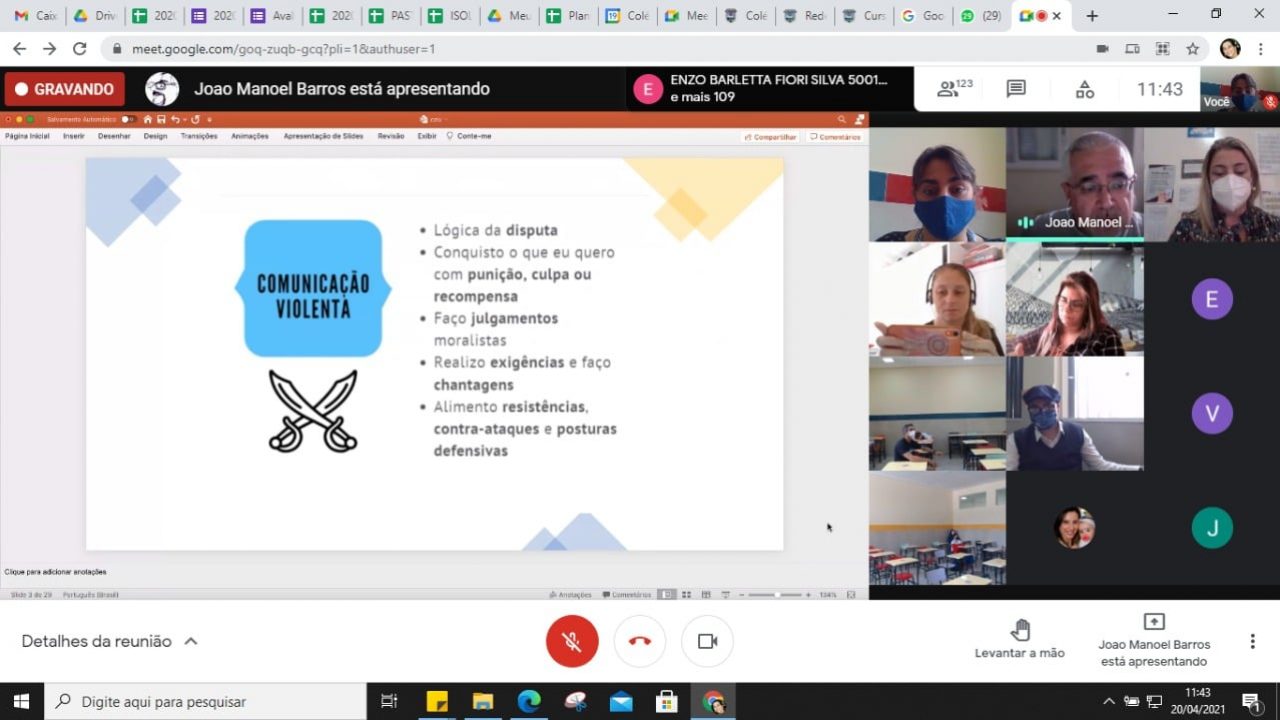The height and width of the screenshot is (720, 1280).
Task: Switch to the Drive browser tab
Action: (95, 16)
